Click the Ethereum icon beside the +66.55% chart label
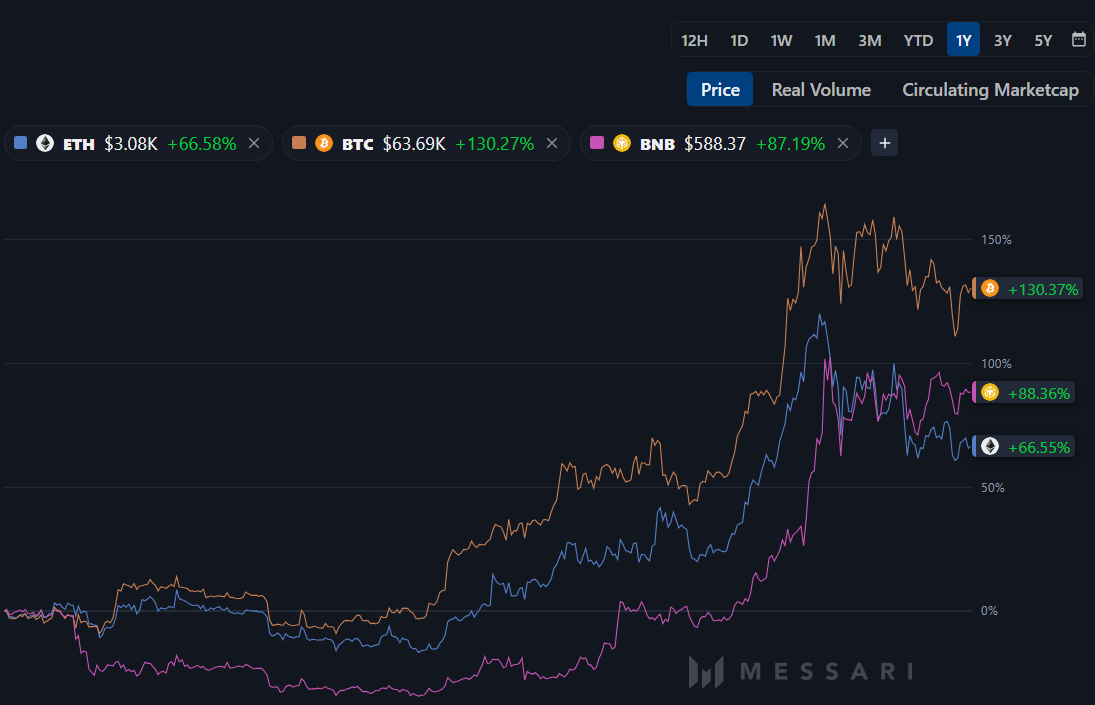The height and width of the screenshot is (705, 1095). pyautogui.click(x=989, y=447)
